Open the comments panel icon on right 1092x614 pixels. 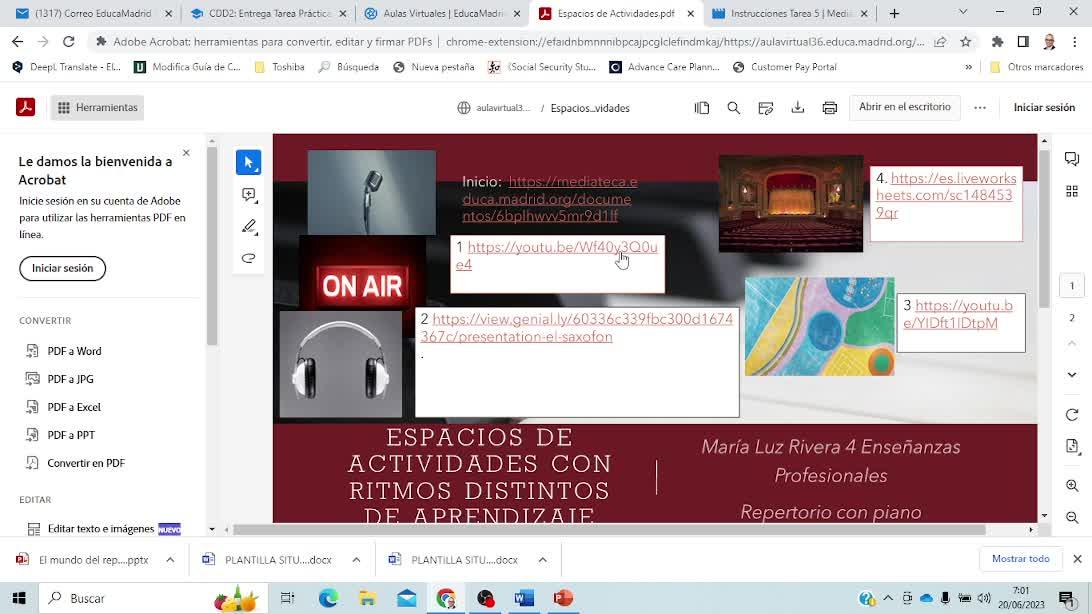(x=1072, y=159)
